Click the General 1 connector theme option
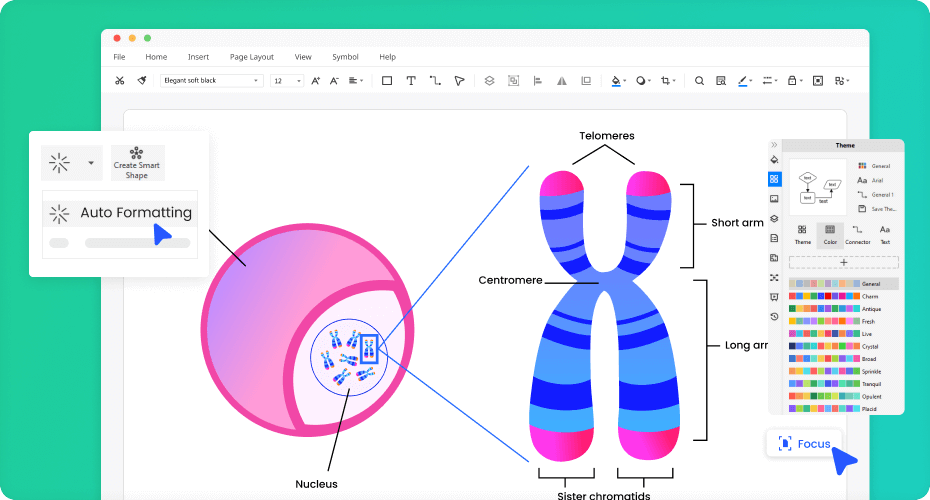This screenshot has width=930, height=500. click(875, 195)
